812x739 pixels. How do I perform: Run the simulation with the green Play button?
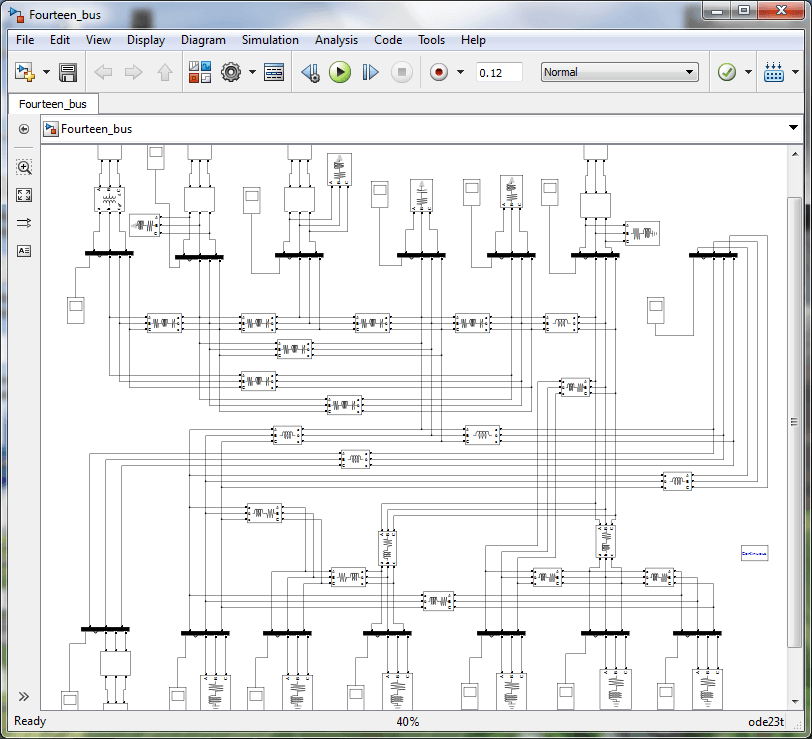pos(340,72)
